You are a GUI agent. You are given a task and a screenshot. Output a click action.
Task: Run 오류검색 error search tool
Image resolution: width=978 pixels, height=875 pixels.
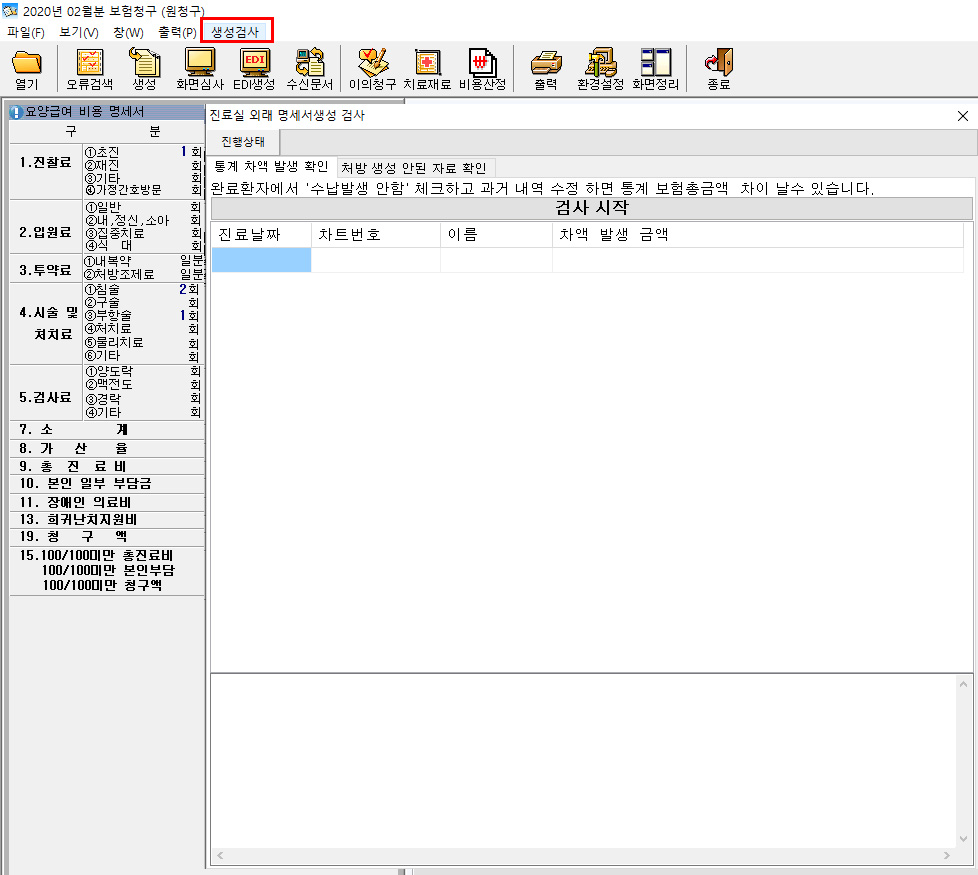tap(89, 68)
